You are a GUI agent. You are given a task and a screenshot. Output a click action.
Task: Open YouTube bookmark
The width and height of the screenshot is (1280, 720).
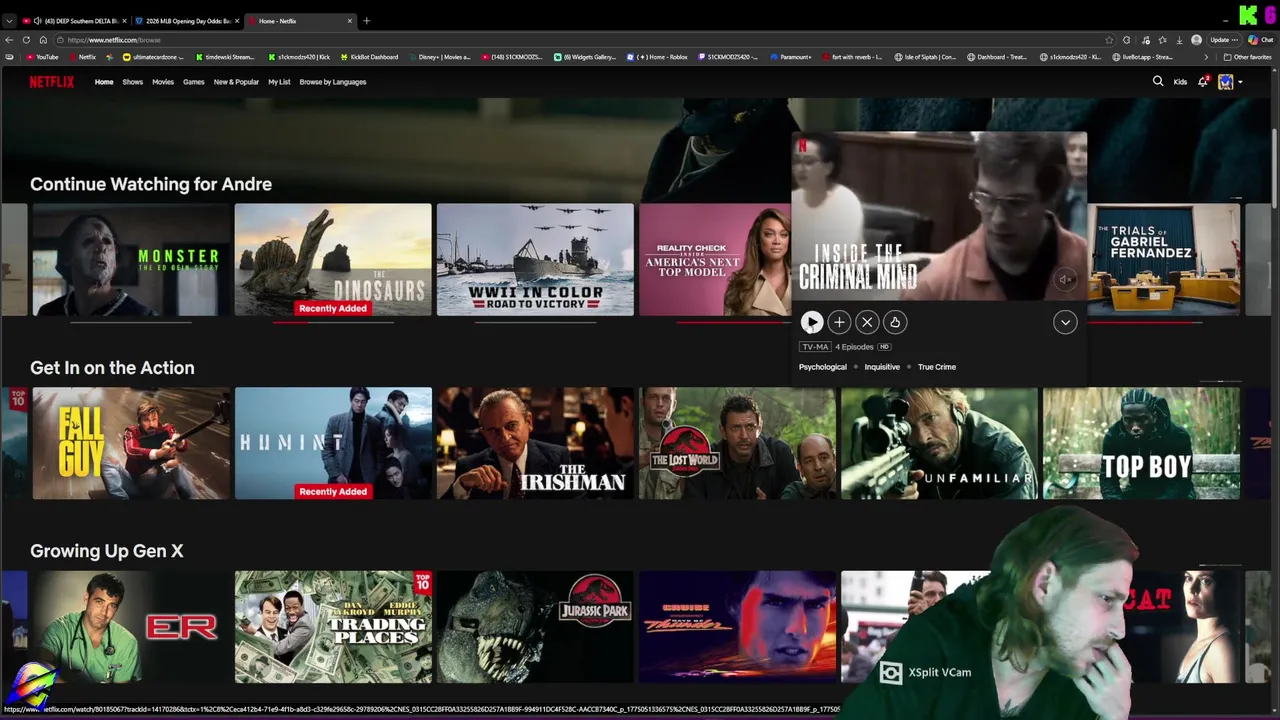pyautogui.click(x=42, y=57)
